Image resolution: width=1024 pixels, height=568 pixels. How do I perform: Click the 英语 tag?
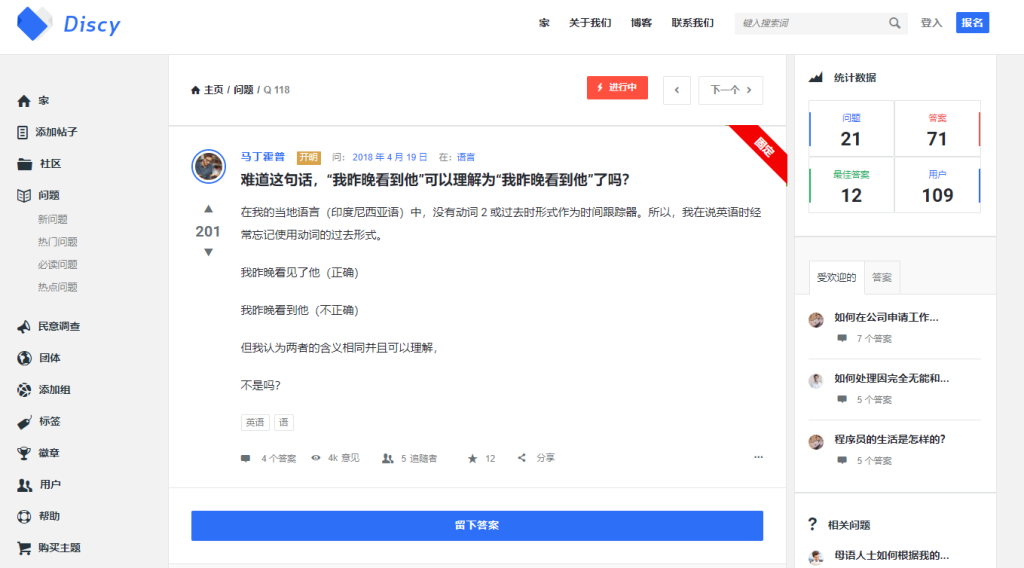coord(255,423)
